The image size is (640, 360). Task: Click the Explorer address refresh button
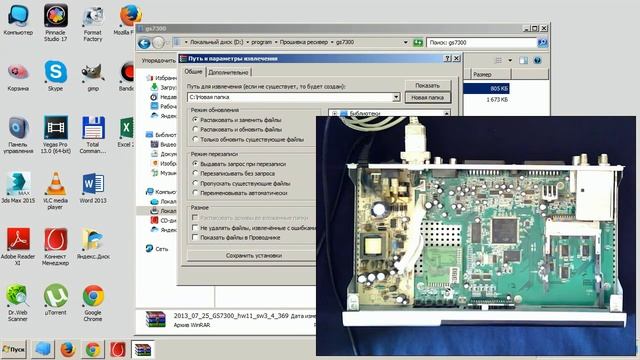[x=418, y=42]
